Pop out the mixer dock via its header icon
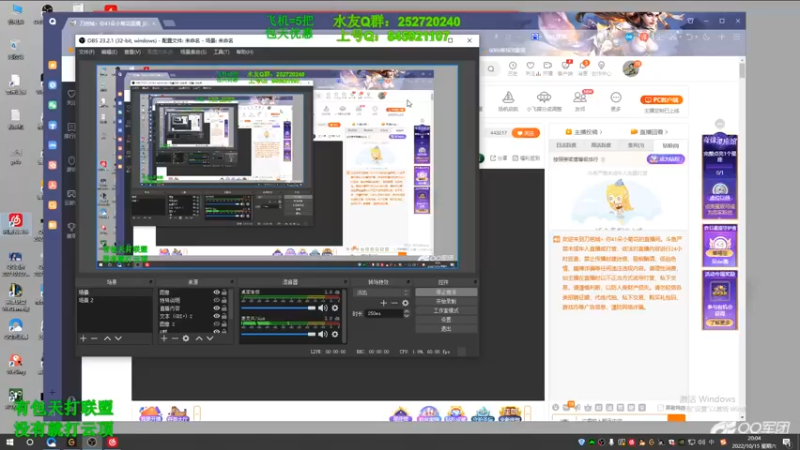The height and width of the screenshot is (450, 800). (345, 282)
